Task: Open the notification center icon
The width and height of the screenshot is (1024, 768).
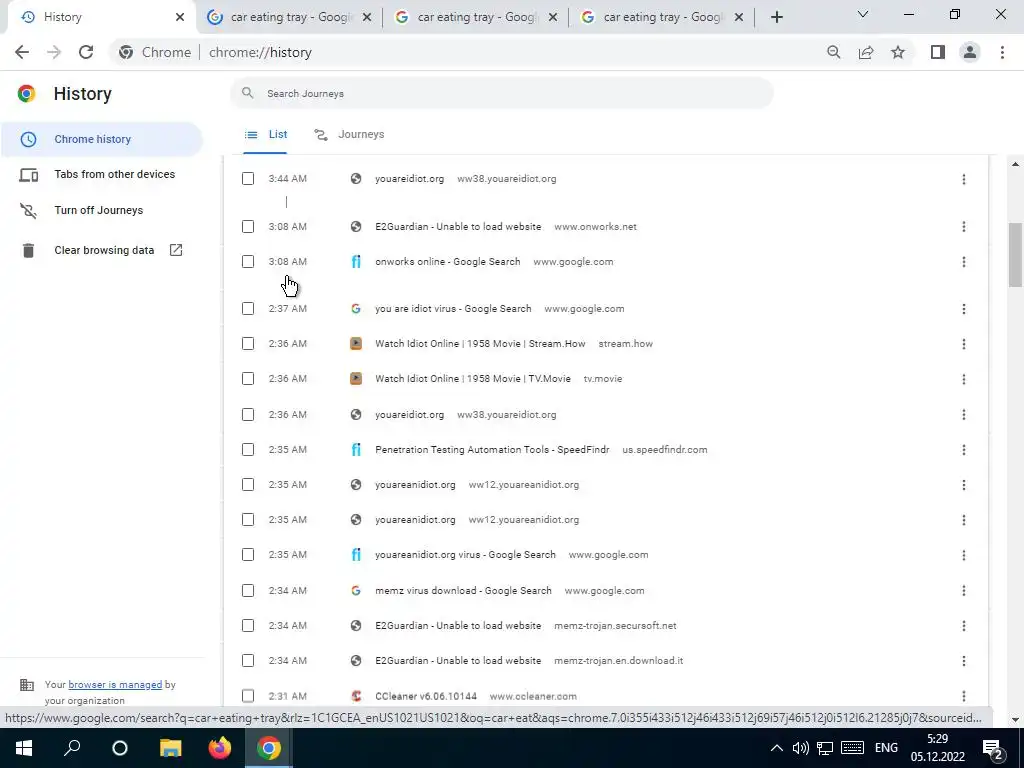Action: point(992,749)
